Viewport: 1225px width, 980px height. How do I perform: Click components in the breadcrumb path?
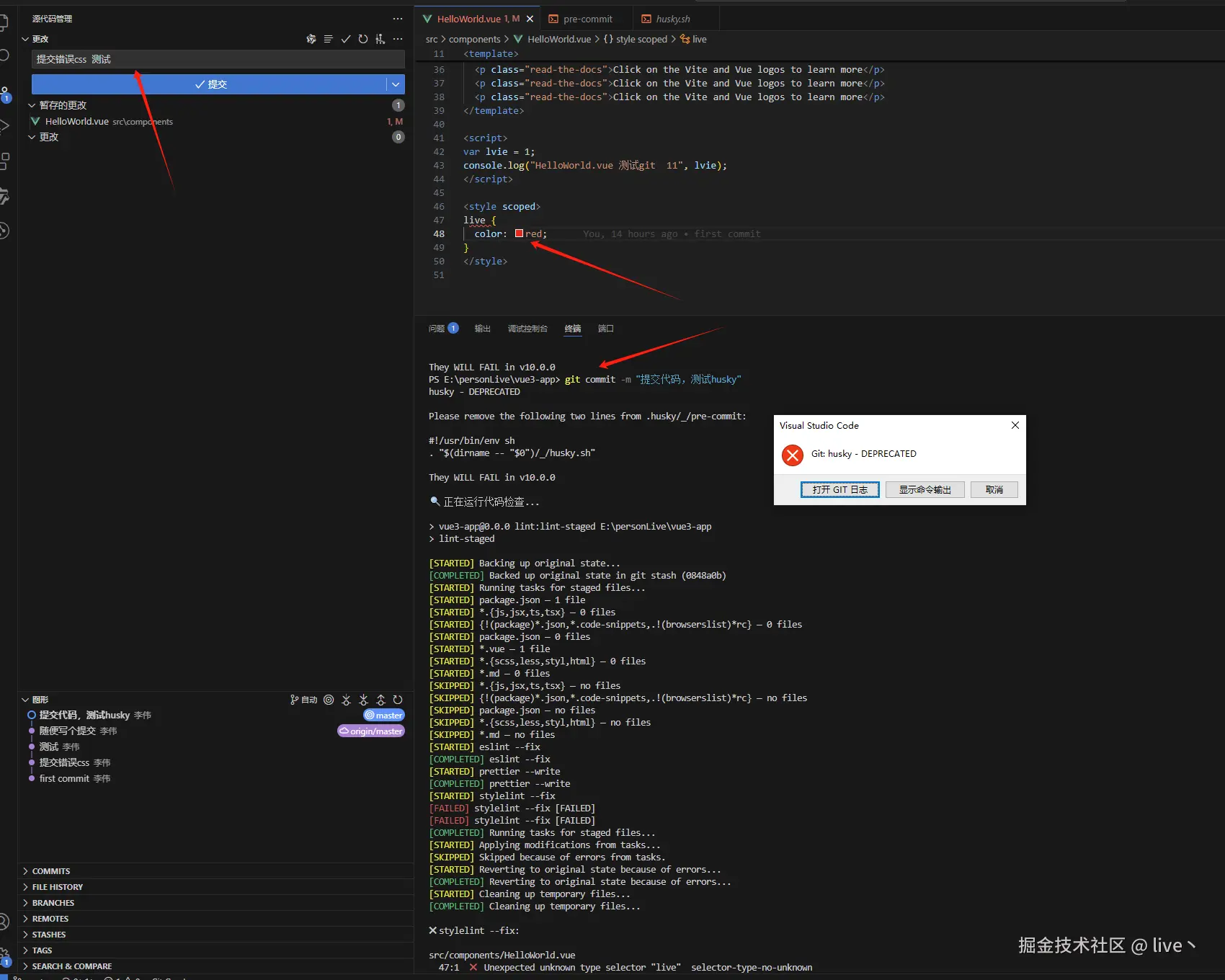click(x=474, y=40)
